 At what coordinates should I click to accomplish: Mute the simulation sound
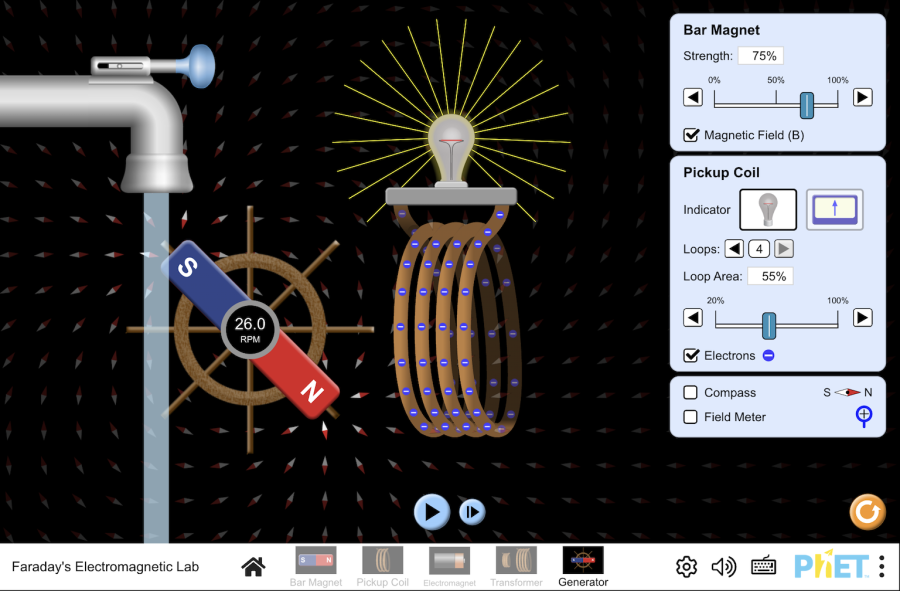[x=724, y=566]
